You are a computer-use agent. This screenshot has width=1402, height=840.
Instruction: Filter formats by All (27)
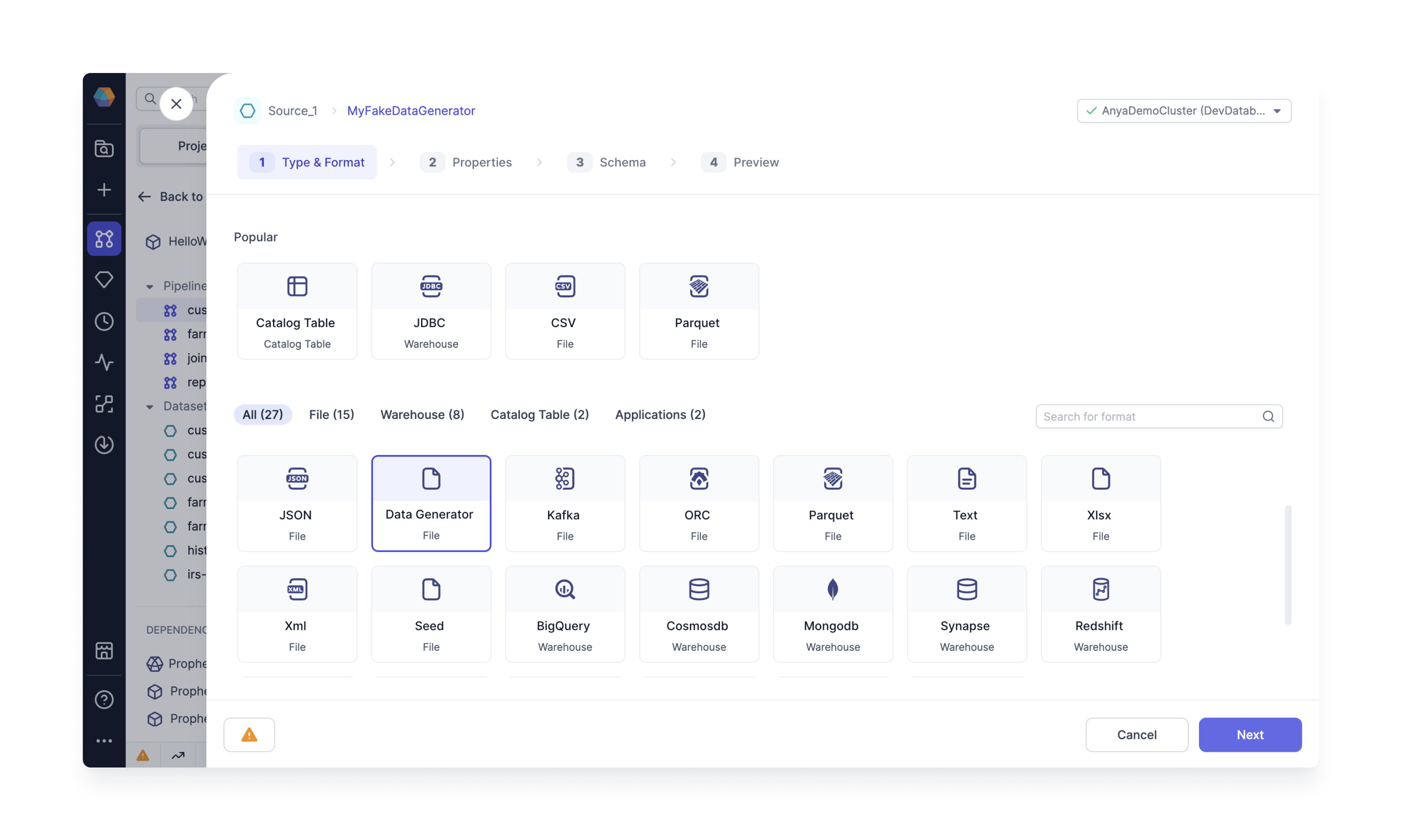pos(262,414)
